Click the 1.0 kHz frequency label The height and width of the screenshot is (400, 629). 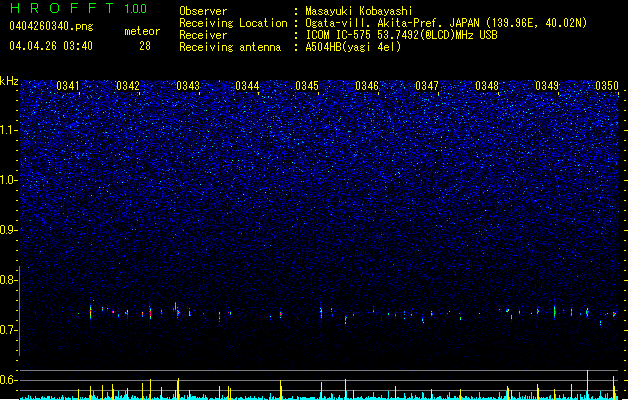[9, 180]
